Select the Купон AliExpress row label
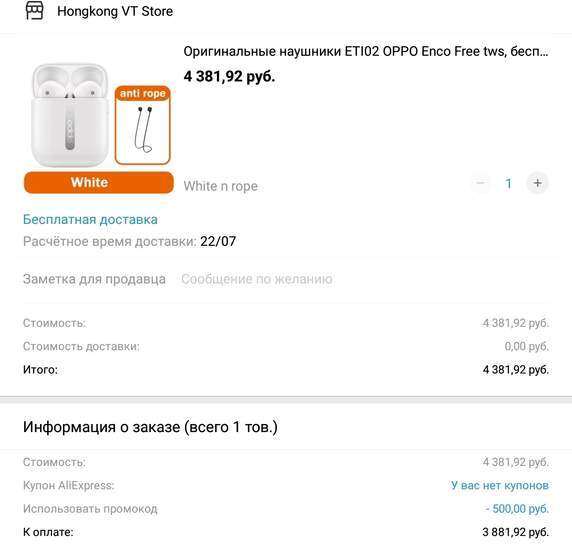The width and height of the screenshot is (572, 545). (69, 486)
